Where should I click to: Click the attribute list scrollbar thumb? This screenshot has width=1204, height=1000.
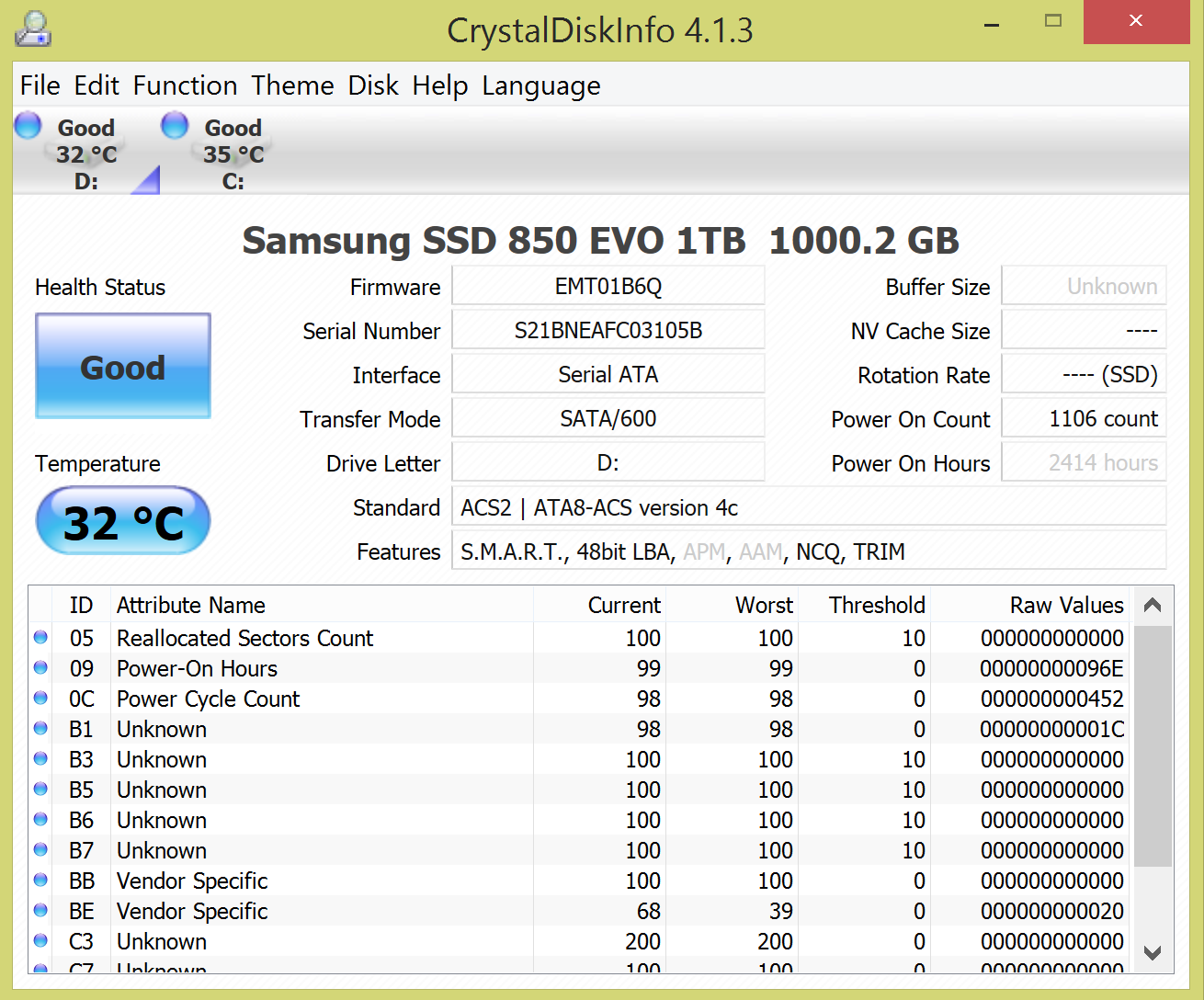(x=1153, y=744)
